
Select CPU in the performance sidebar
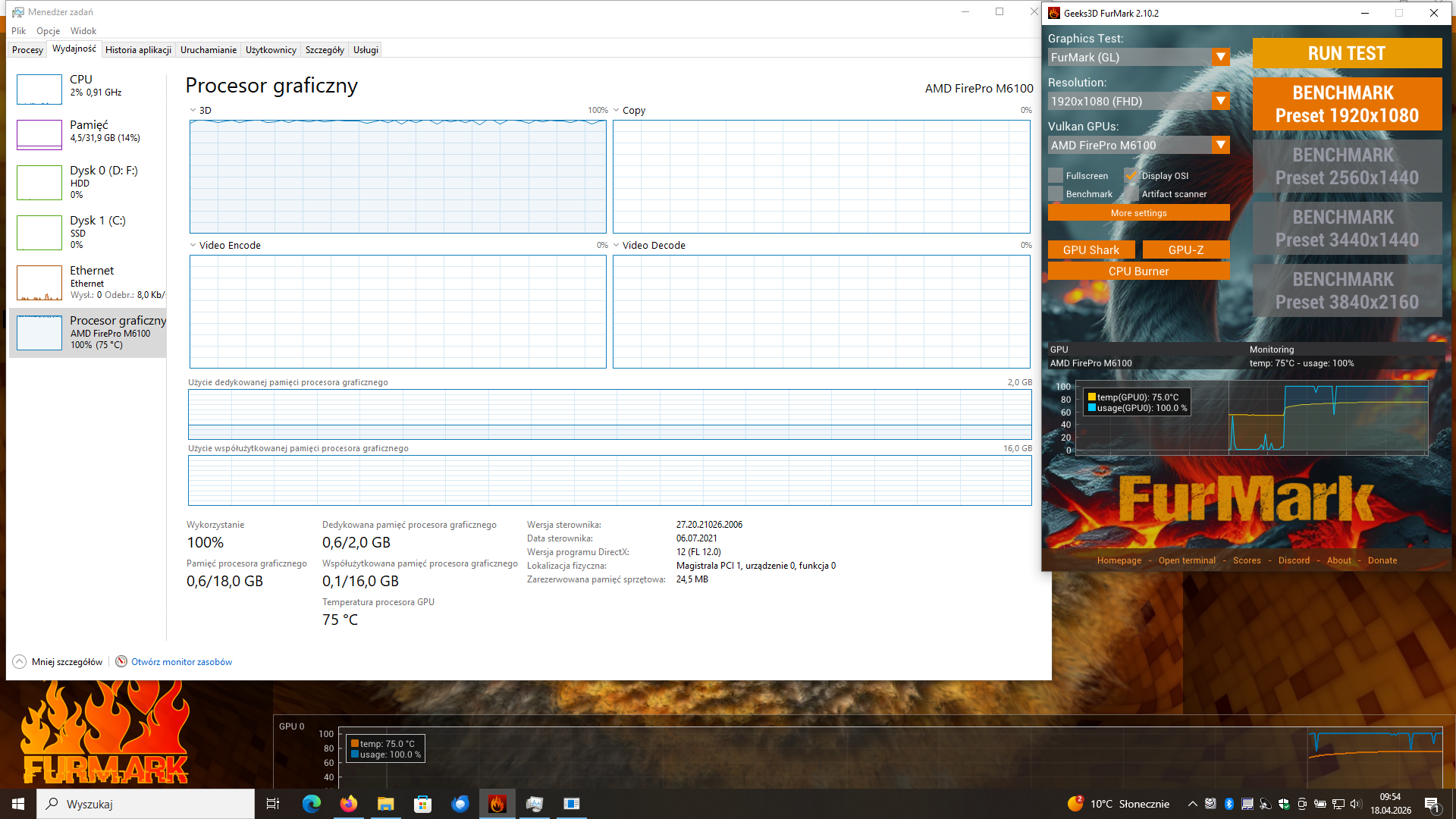pos(87,88)
